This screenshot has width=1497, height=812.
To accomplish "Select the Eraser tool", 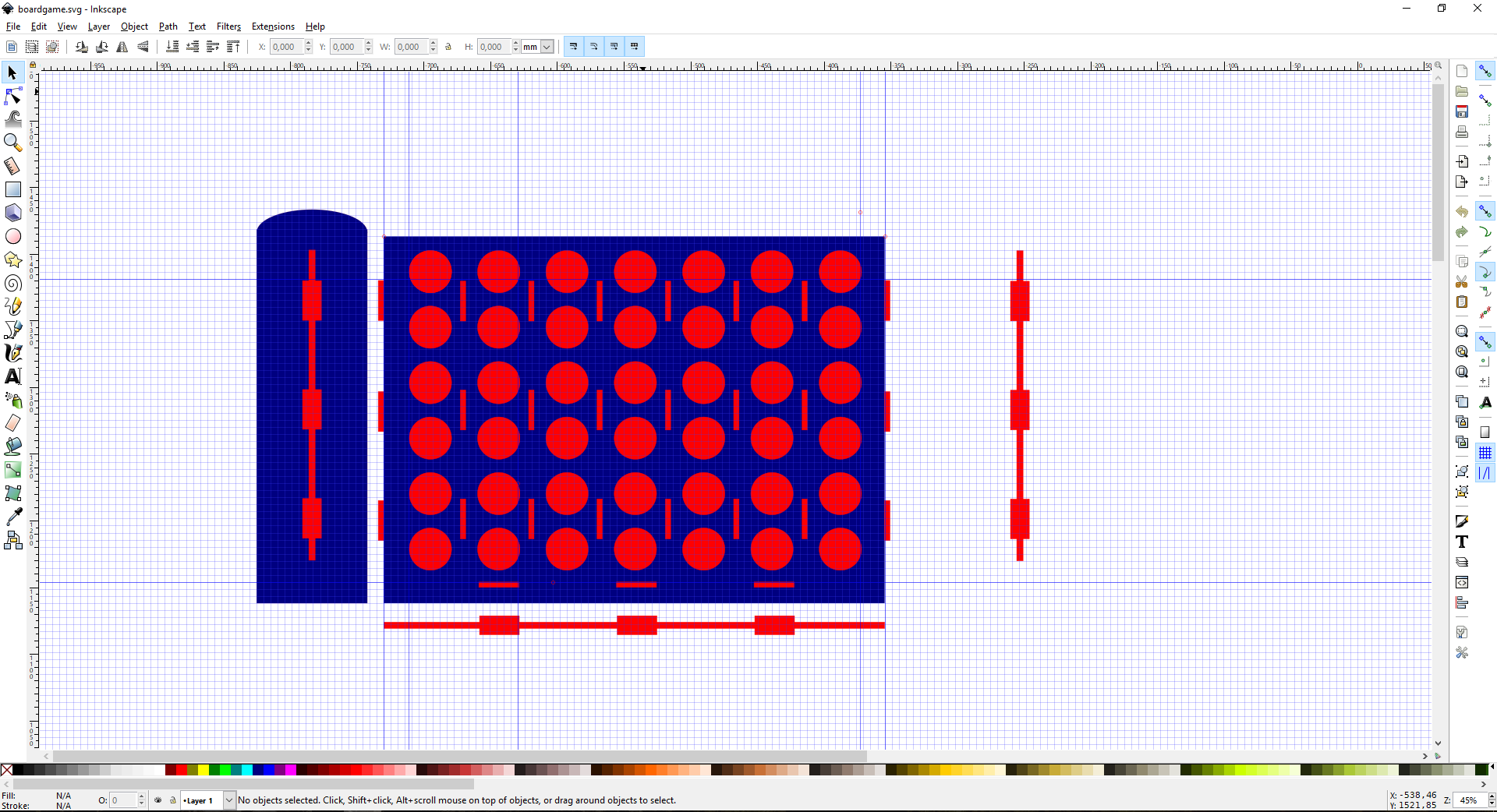I will [12, 423].
